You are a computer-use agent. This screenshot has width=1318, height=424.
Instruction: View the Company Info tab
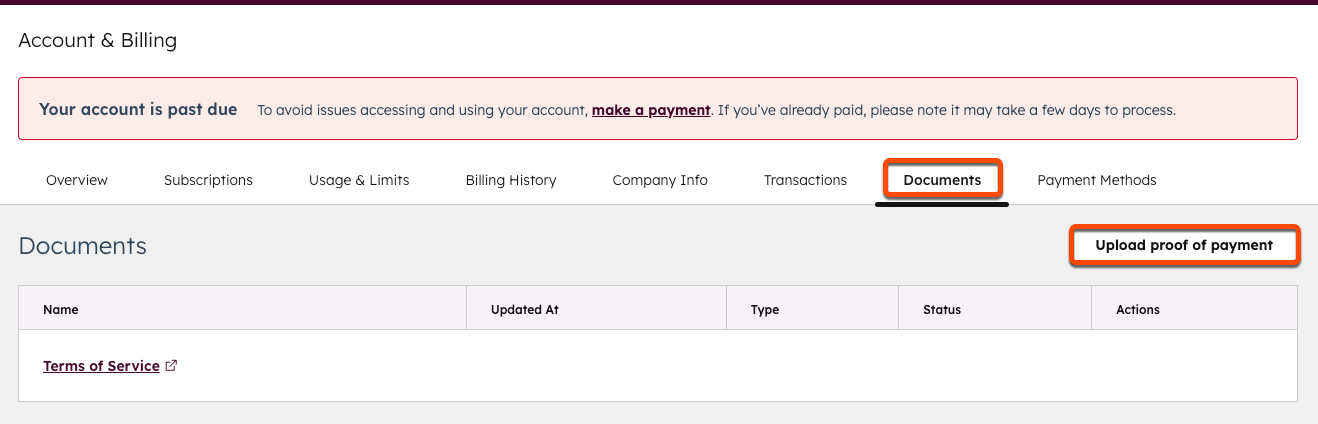click(x=660, y=180)
